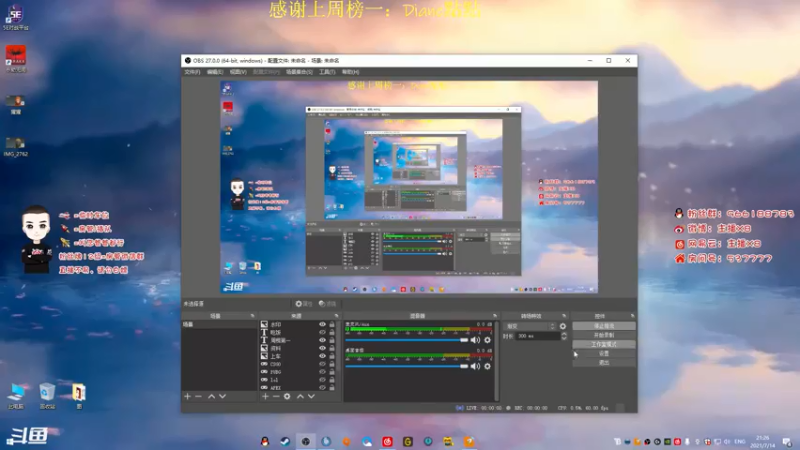This screenshot has height=450, width=800.
Task: Toggle visibility of the 资料 source
Action: click(322, 348)
